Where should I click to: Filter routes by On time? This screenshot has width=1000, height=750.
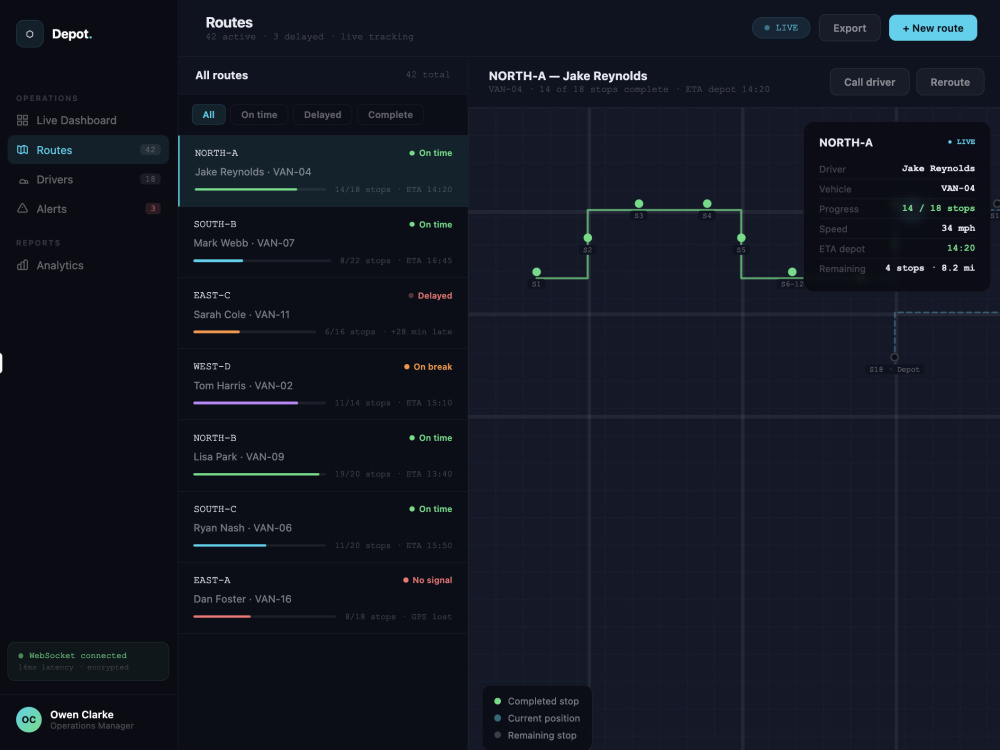tap(259, 115)
